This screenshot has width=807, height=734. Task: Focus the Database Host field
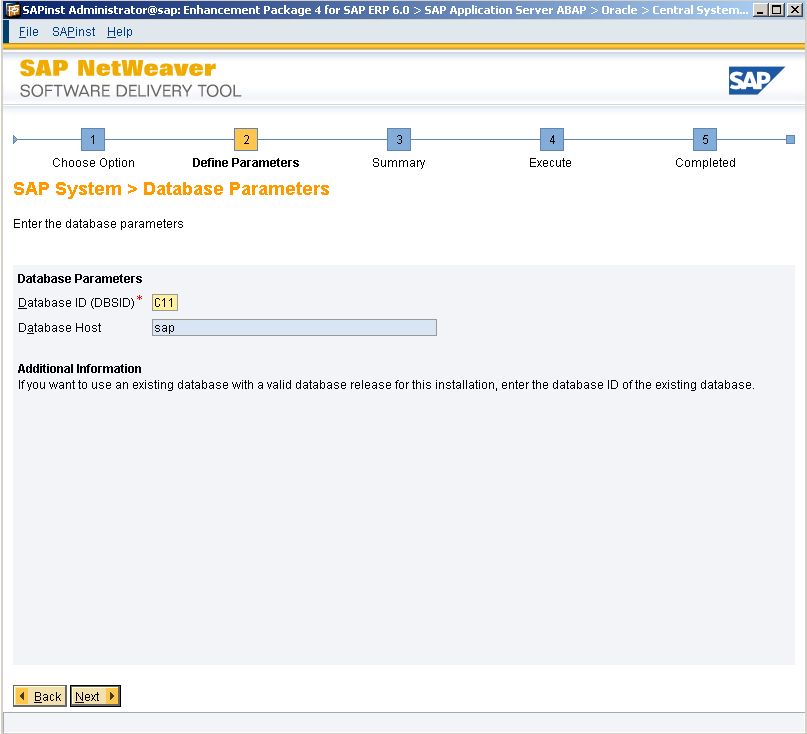point(294,328)
